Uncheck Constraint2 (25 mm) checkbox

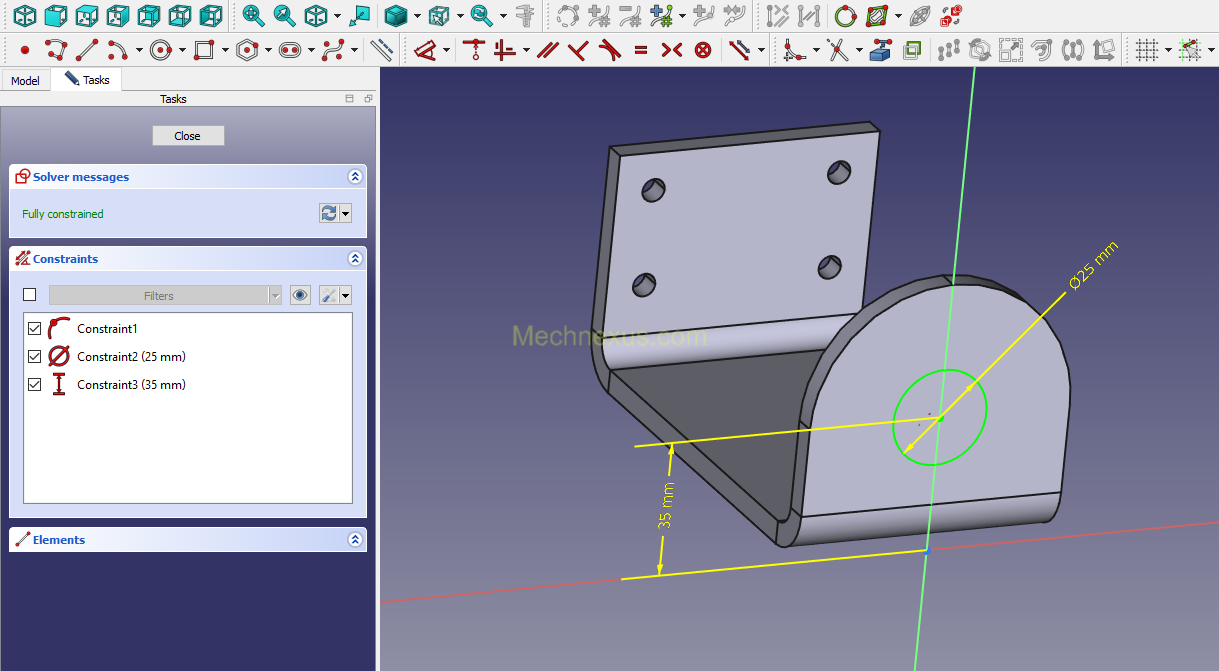[35, 356]
